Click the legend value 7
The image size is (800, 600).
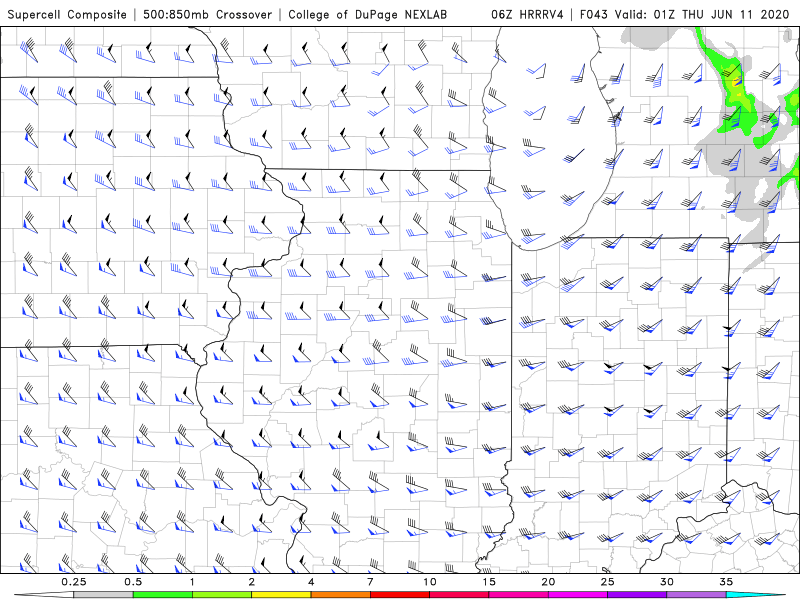[370, 582]
